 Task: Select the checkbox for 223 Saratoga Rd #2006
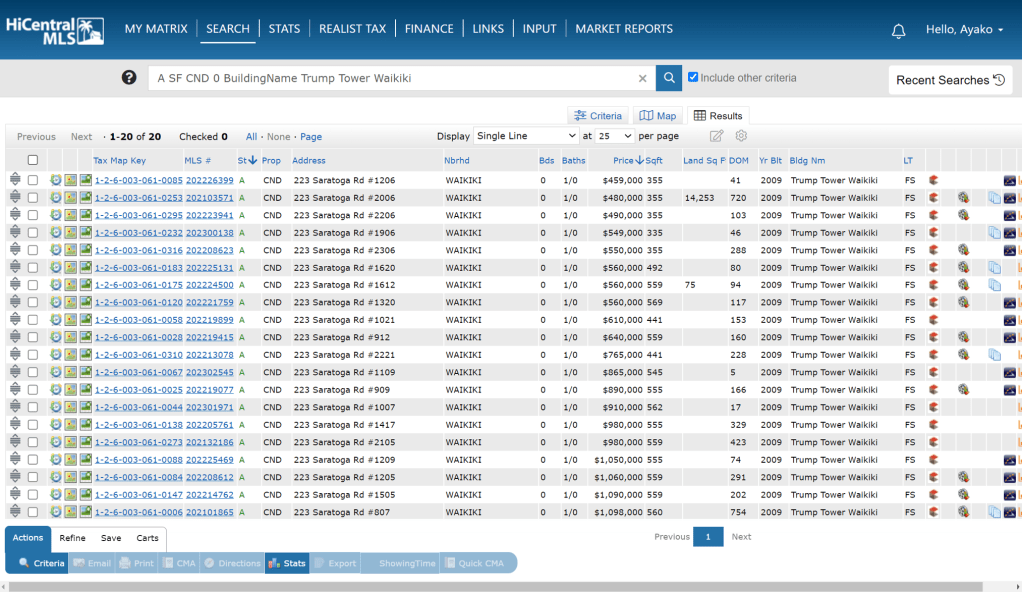pyautogui.click(x=33, y=198)
